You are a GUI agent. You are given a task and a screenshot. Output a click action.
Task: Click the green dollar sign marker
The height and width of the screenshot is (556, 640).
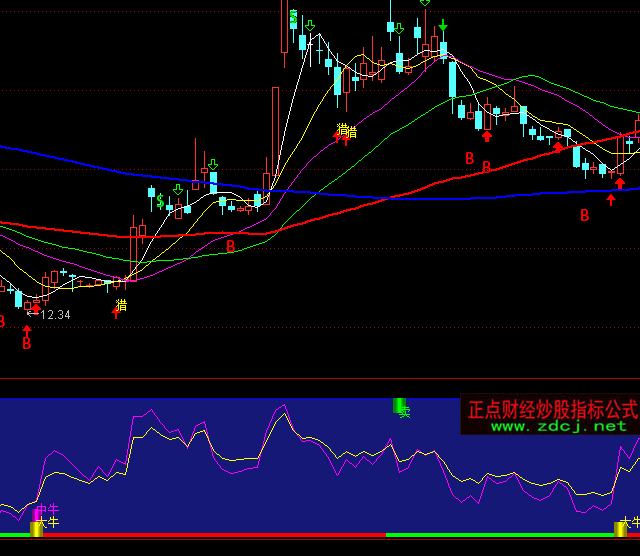pos(160,201)
